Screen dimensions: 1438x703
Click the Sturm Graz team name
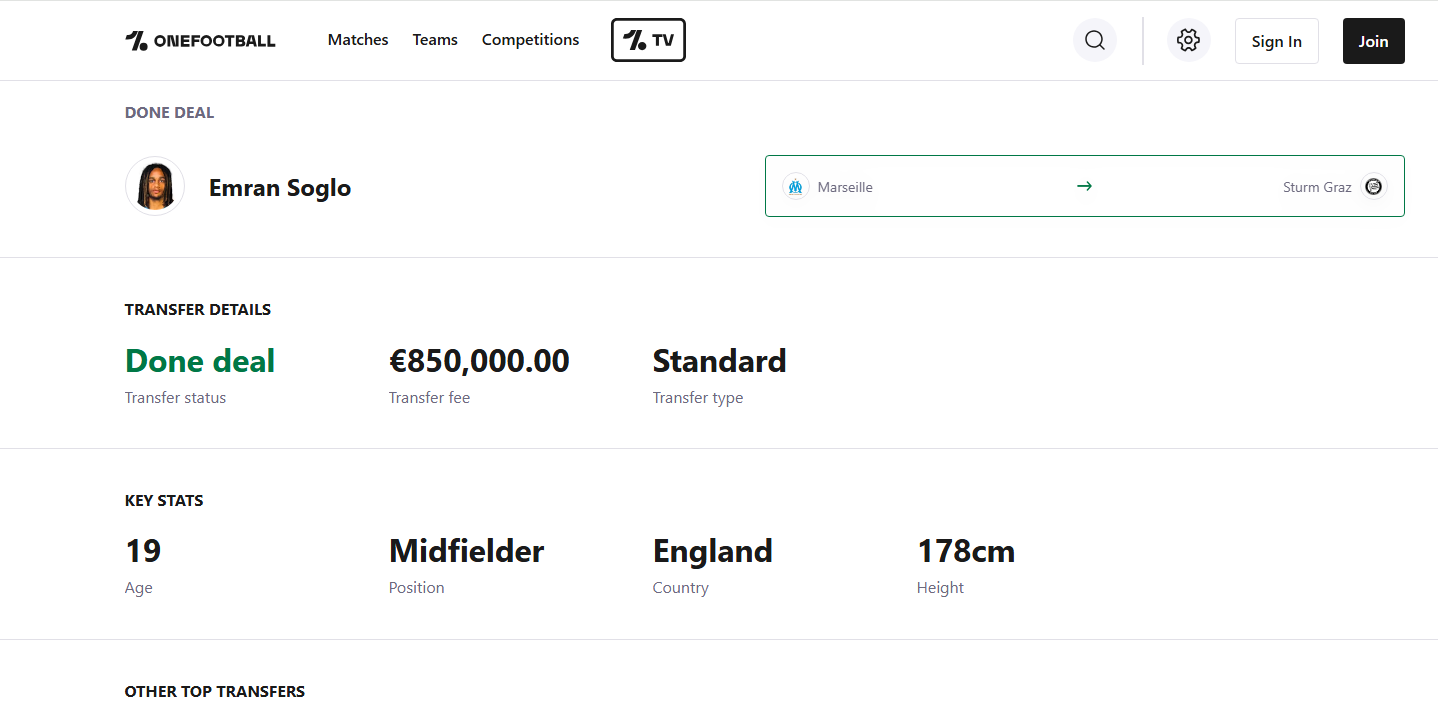pyautogui.click(x=1317, y=187)
